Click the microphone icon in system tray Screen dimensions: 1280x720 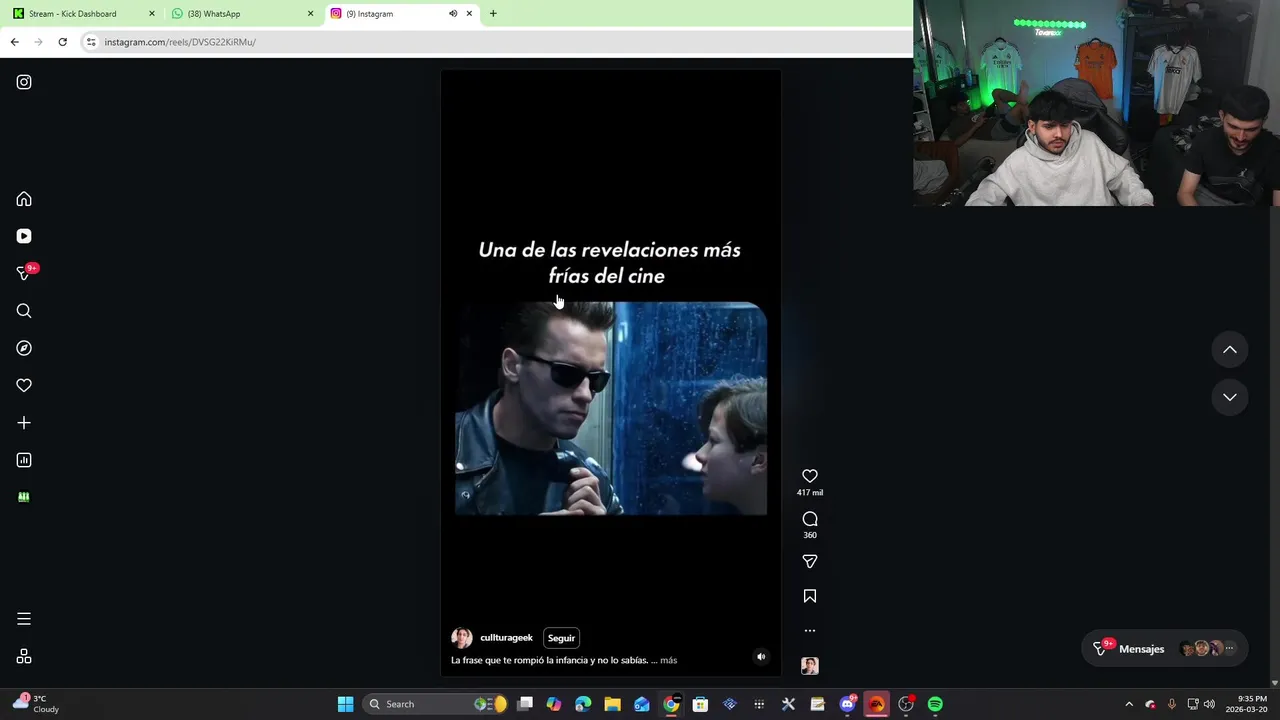tap(1171, 704)
